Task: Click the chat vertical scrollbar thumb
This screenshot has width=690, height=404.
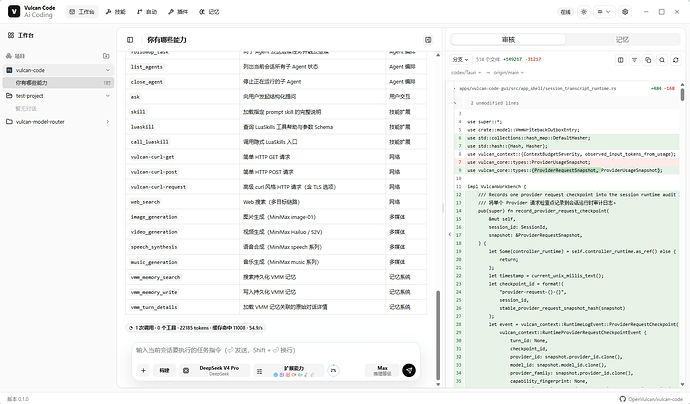Action: (438, 335)
